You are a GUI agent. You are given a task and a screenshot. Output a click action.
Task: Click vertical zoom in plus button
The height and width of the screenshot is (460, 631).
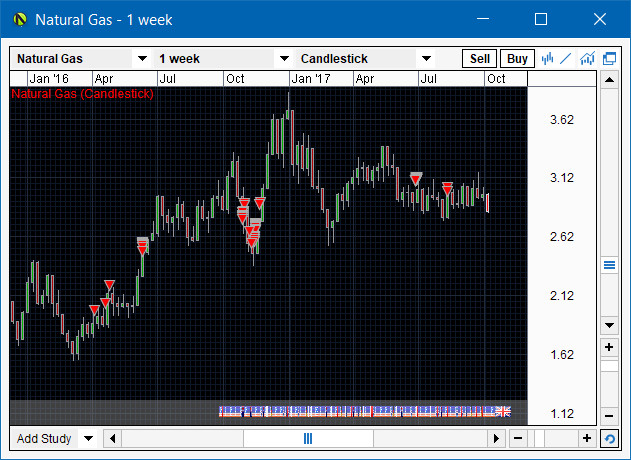tap(609, 347)
